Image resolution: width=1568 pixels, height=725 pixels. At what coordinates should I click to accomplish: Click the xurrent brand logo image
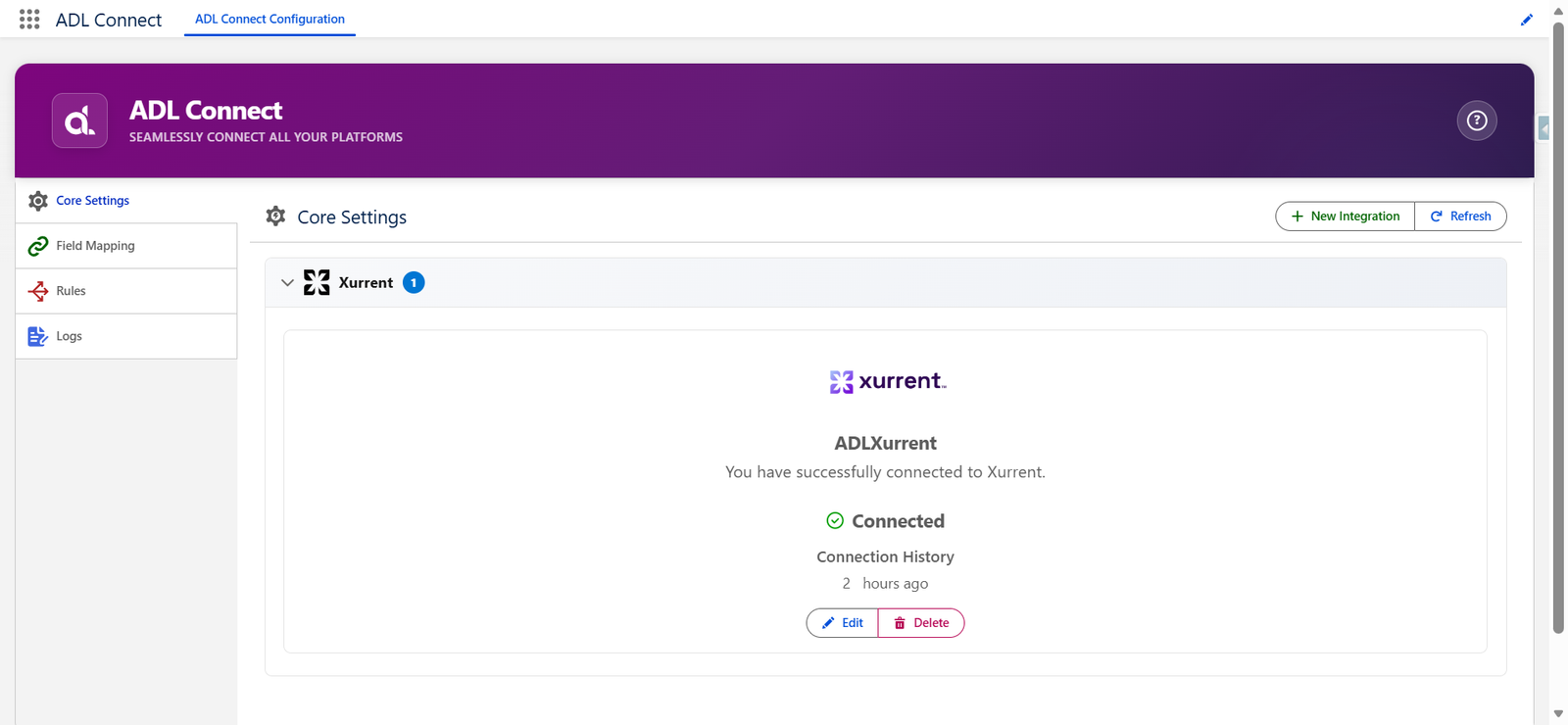click(888, 381)
